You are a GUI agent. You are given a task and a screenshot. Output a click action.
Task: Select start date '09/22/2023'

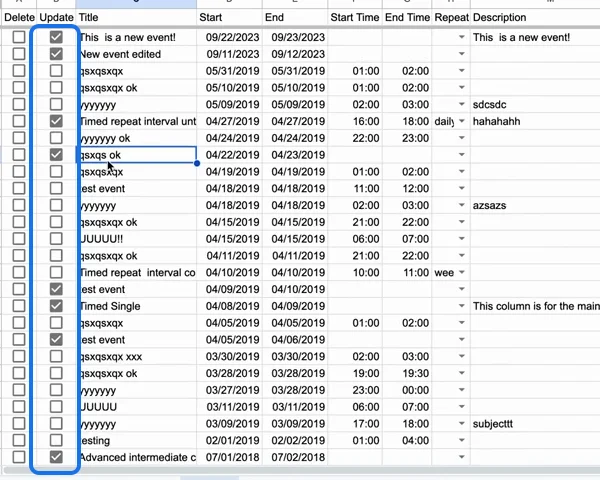tap(230, 37)
